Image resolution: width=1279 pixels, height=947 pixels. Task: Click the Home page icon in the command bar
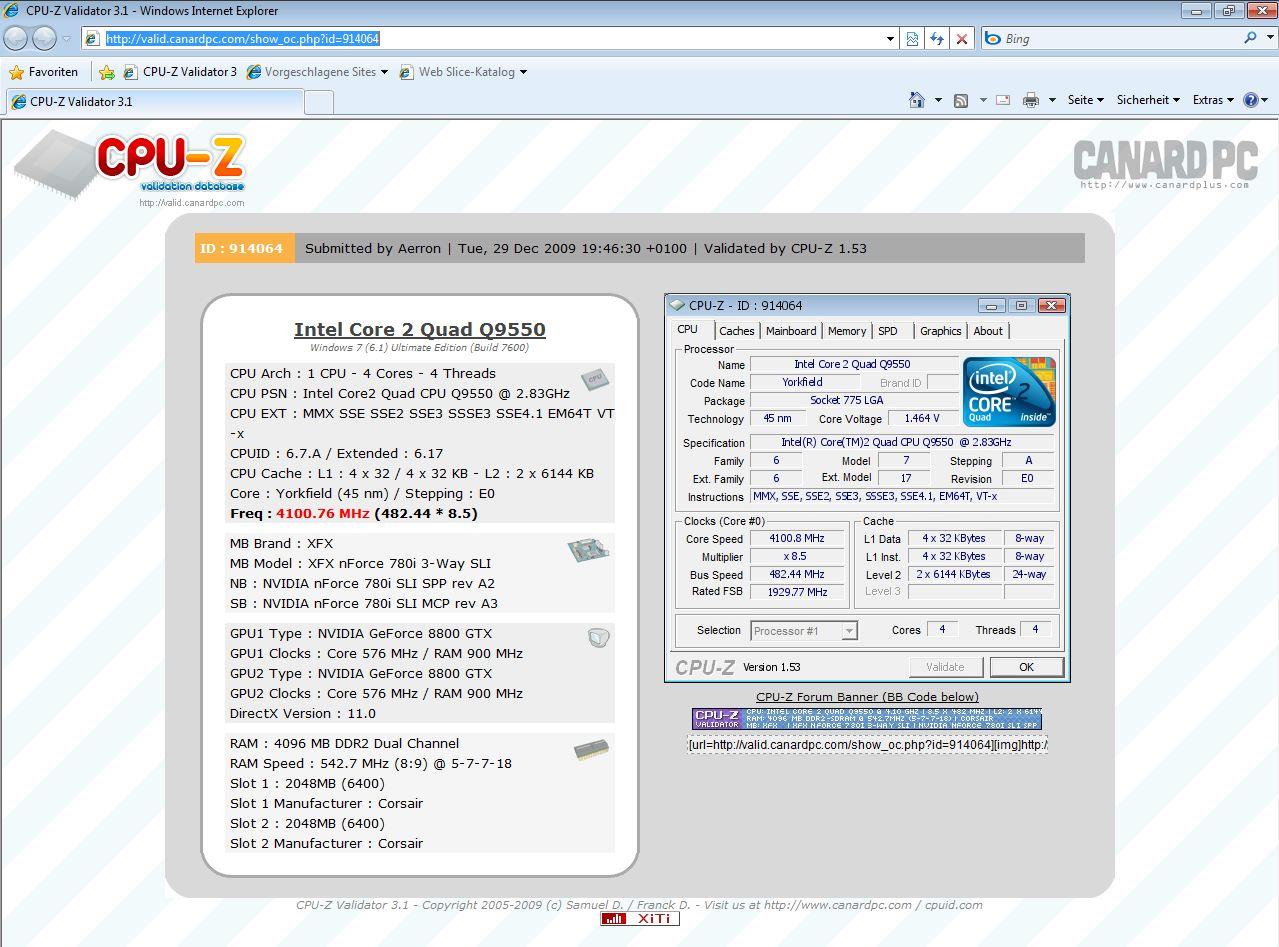[917, 100]
